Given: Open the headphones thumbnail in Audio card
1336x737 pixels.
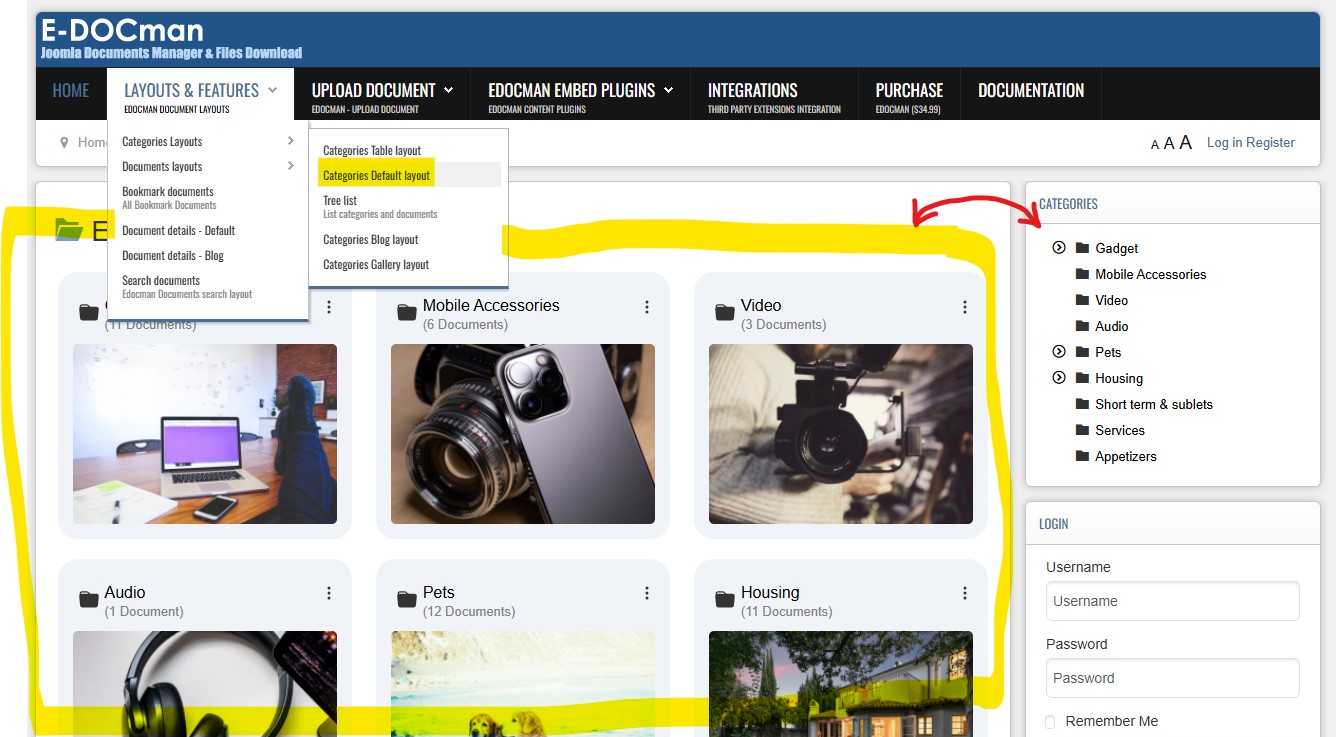Looking at the screenshot, I should (205, 684).
